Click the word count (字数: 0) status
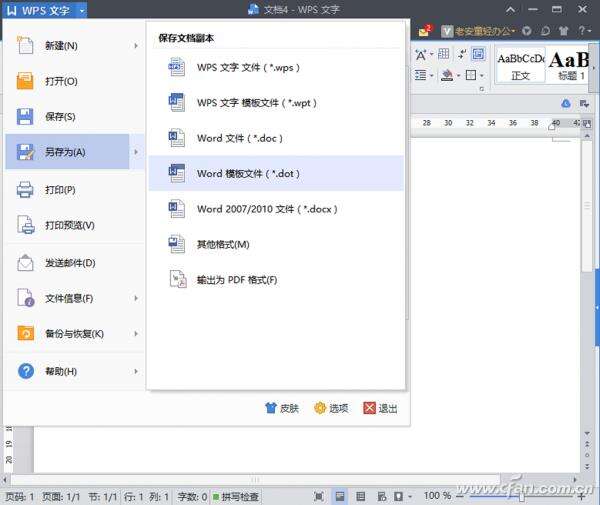 click(x=192, y=497)
